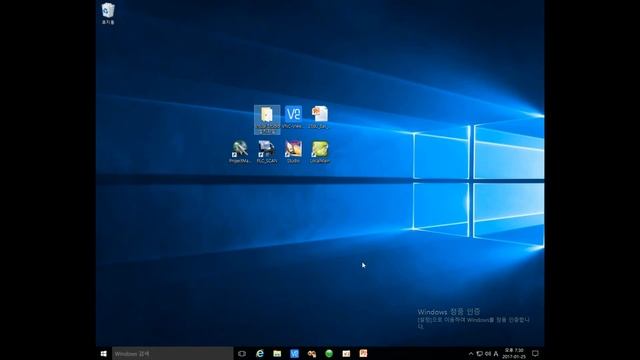Show hidden system tray icons
640x360 pixels.
click(x=471, y=354)
